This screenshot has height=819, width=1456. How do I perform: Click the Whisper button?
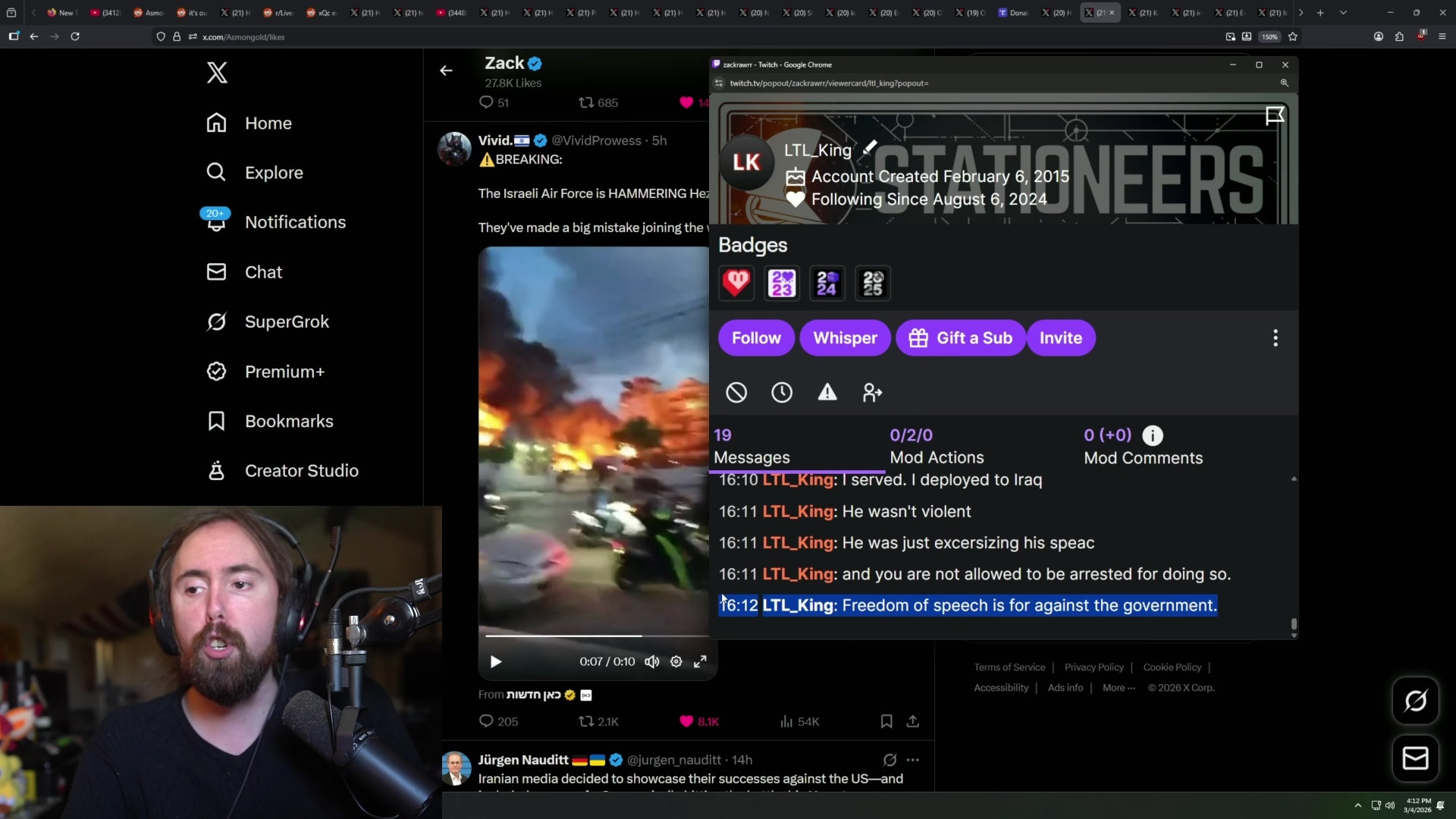(845, 337)
